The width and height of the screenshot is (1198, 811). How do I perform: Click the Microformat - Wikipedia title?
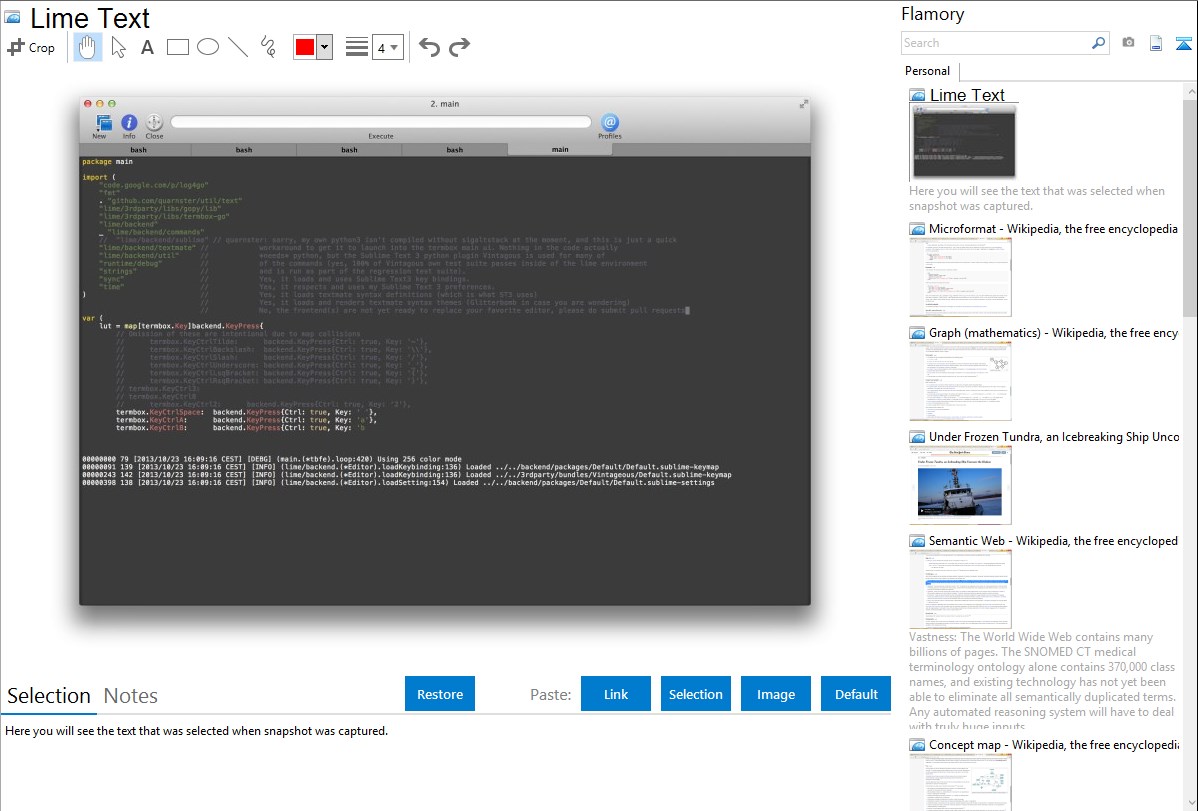point(1053,229)
